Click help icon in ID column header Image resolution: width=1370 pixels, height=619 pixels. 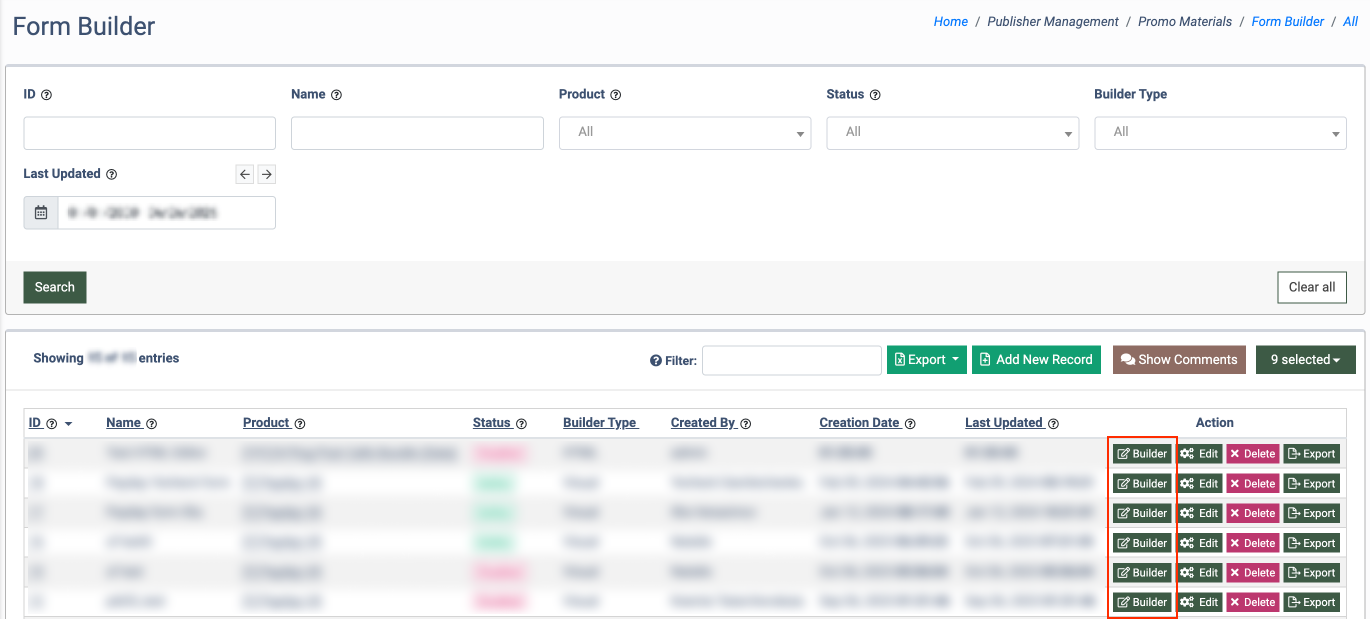51,424
